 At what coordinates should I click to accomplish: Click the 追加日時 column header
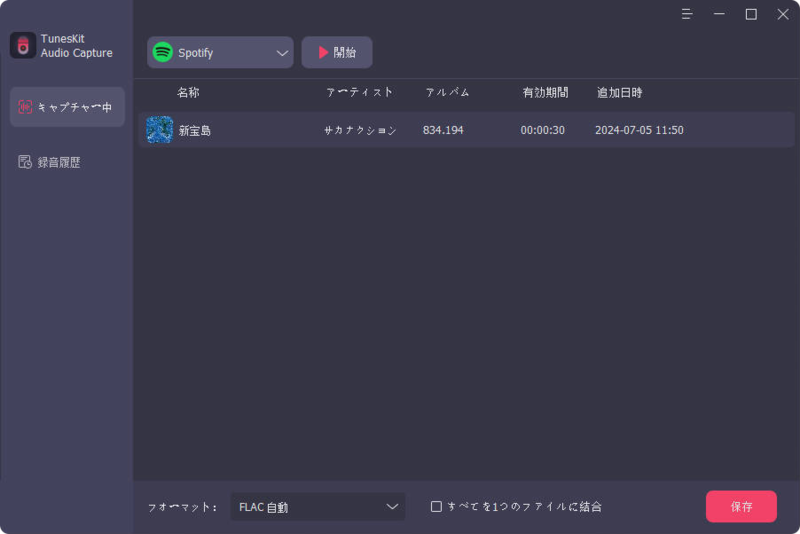[x=619, y=92]
